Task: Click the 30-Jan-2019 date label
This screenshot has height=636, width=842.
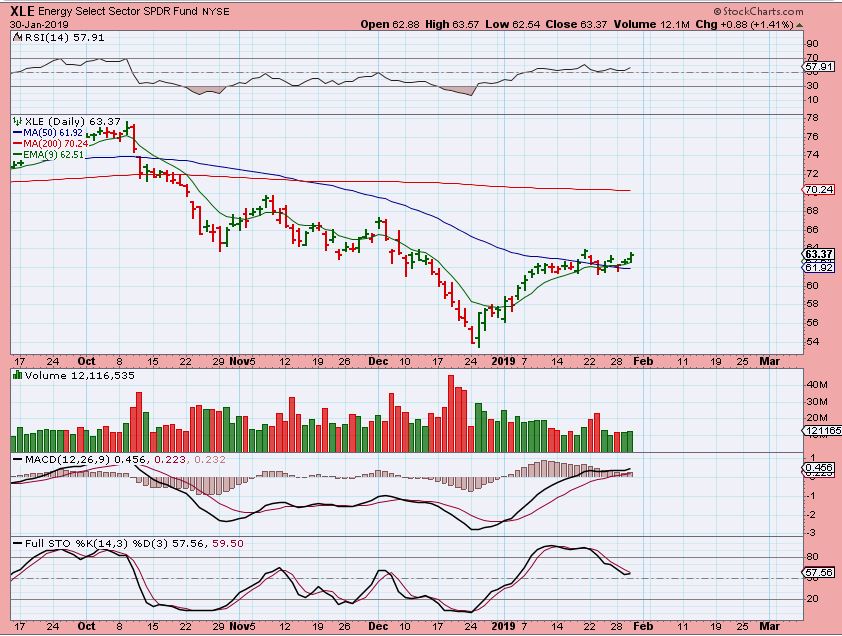Action: tap(39, 24)
